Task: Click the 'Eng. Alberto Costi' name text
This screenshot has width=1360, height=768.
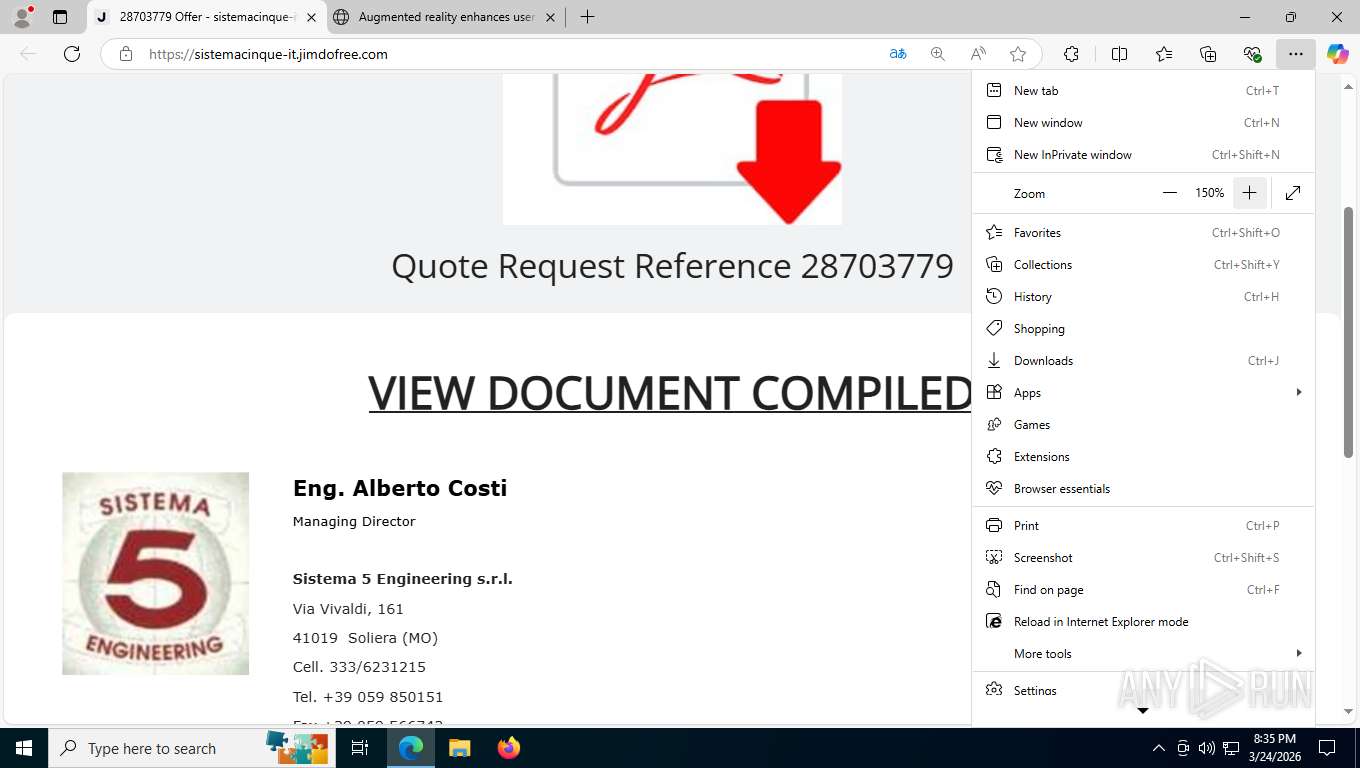Action: [x=400, y=488]
